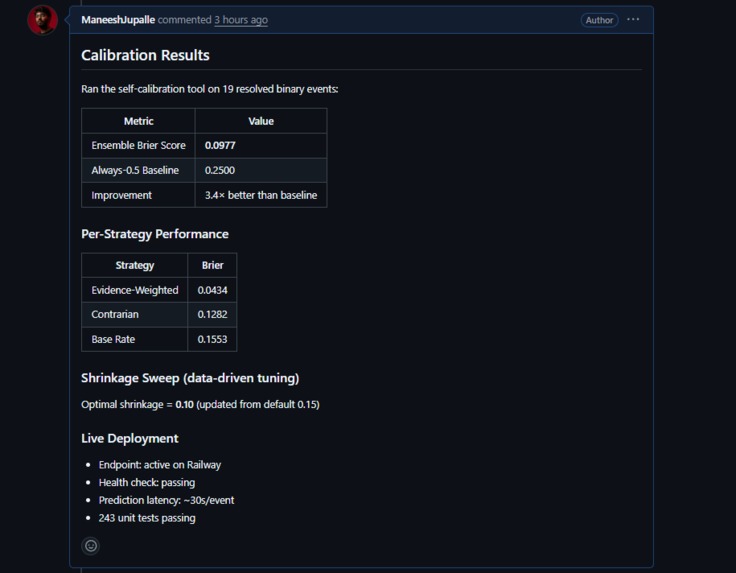Click the Base Rate strategy cell
Viewport: 736px width, 573px height.
(x=135, y=339)
